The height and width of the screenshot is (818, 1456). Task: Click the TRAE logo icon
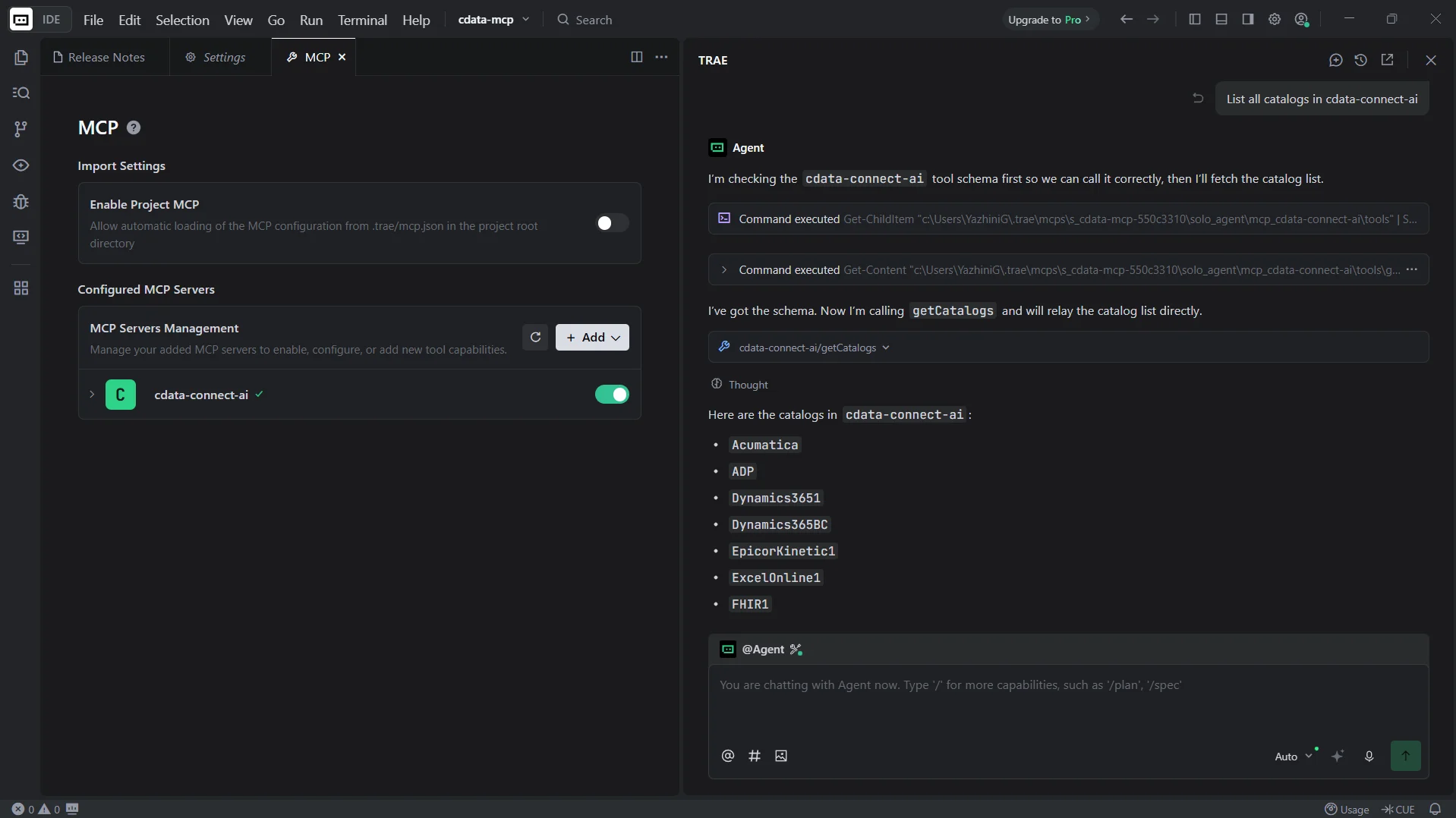(21, 20)
